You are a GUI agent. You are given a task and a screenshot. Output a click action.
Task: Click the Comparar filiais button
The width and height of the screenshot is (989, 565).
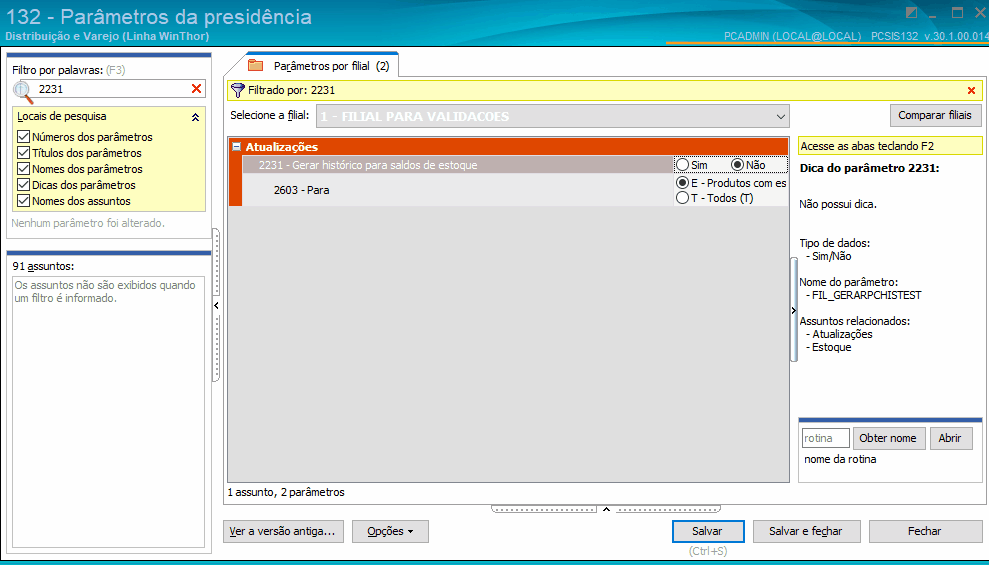tap(935, 115)
